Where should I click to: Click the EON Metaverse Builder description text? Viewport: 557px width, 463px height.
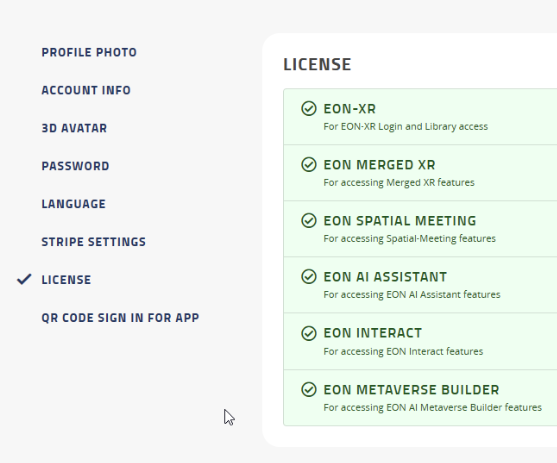(x=432, y=407)
